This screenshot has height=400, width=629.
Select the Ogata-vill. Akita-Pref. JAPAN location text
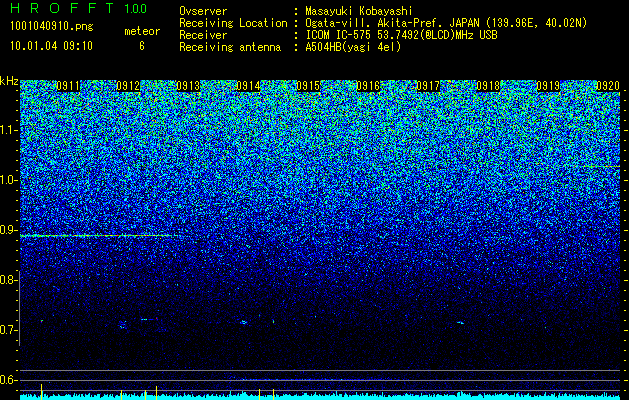(x=446, y=23)
